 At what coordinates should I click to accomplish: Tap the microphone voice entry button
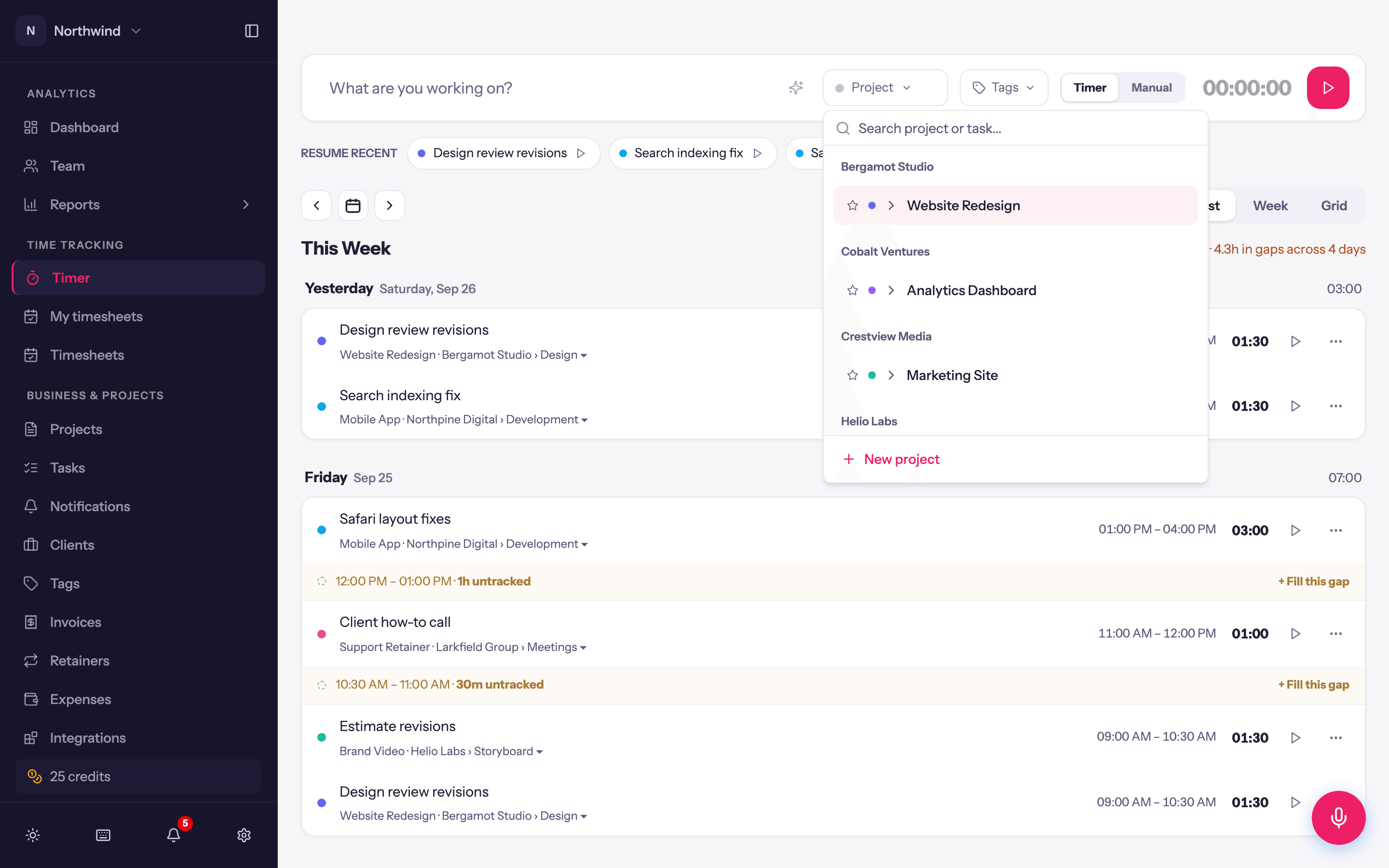1338,817
